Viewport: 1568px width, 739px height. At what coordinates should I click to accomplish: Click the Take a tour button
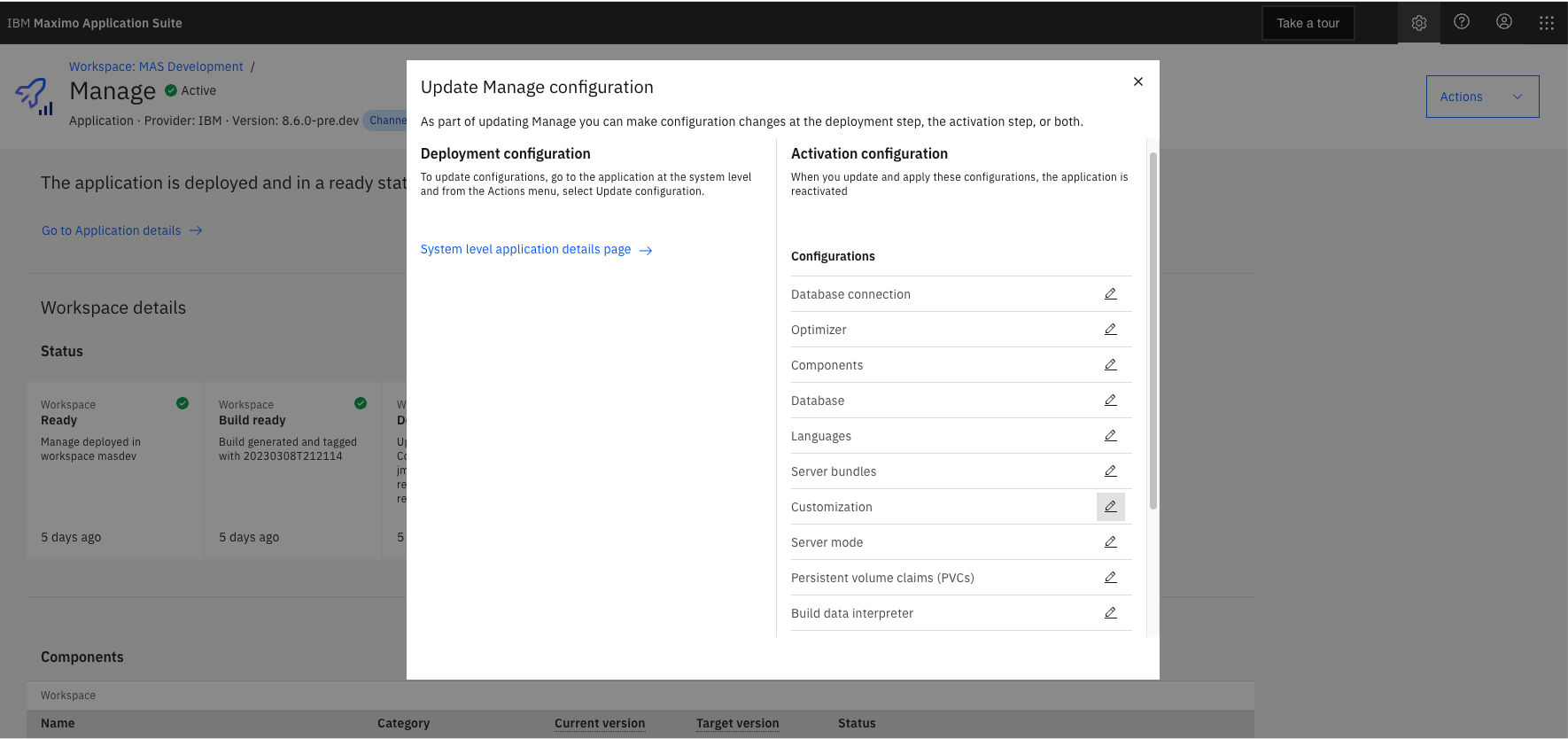(x=1308, y=23)
